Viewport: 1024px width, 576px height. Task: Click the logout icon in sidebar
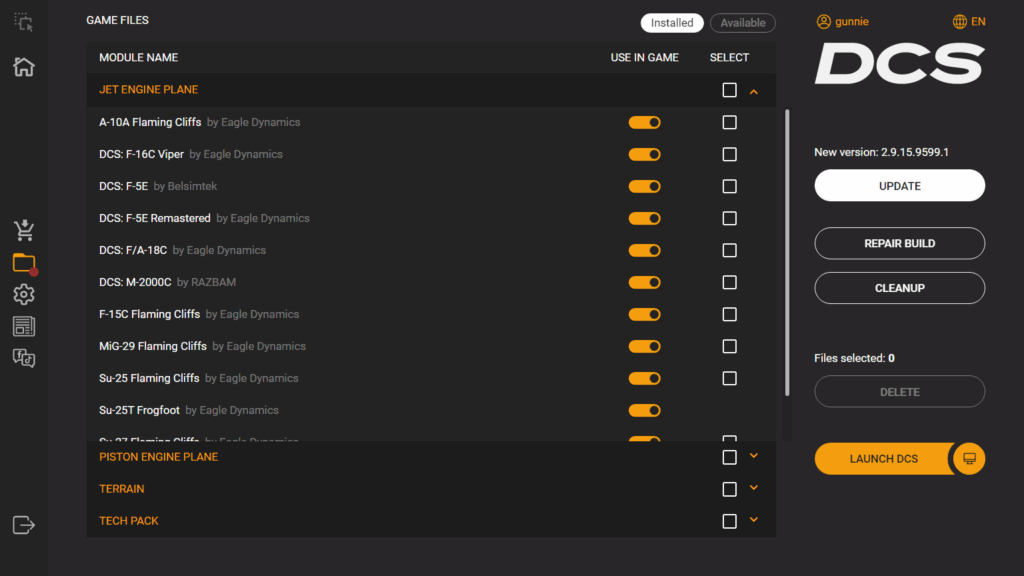24,525
